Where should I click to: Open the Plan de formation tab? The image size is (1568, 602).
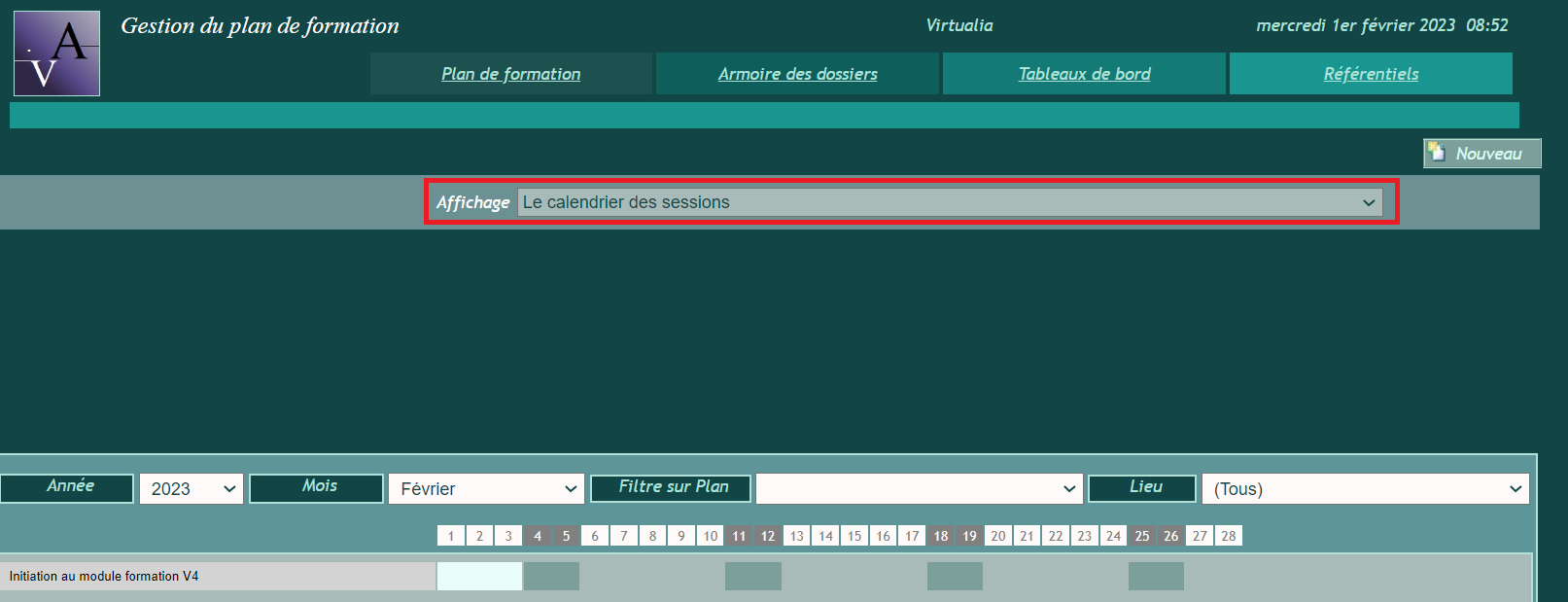point(510,74)
